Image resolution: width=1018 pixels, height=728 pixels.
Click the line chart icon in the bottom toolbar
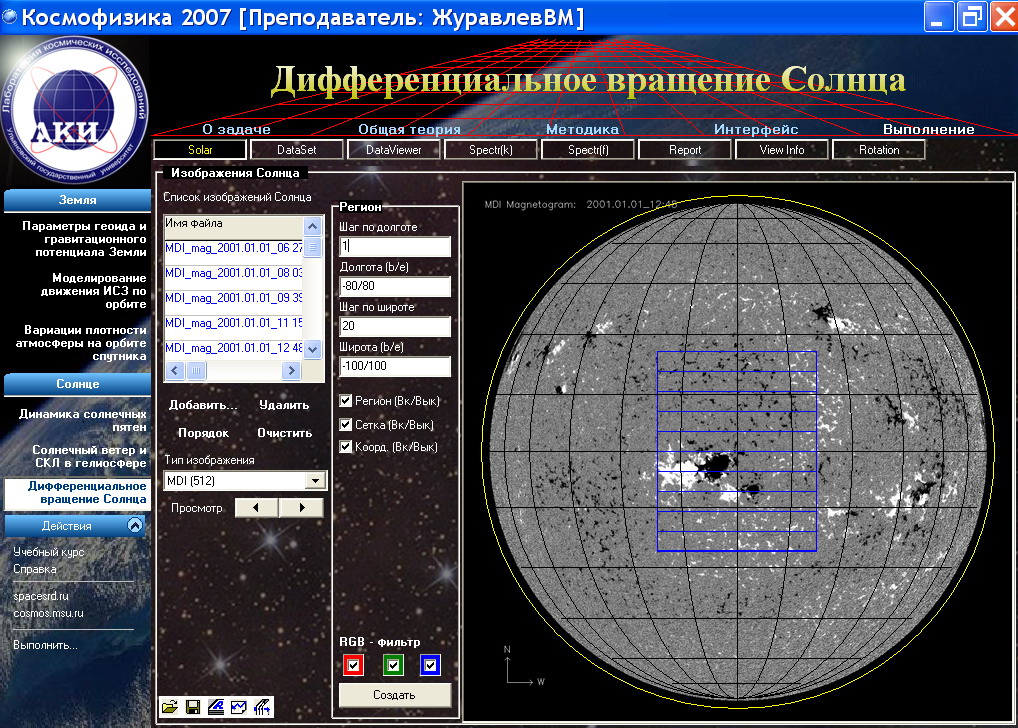(x=239, y=707)
